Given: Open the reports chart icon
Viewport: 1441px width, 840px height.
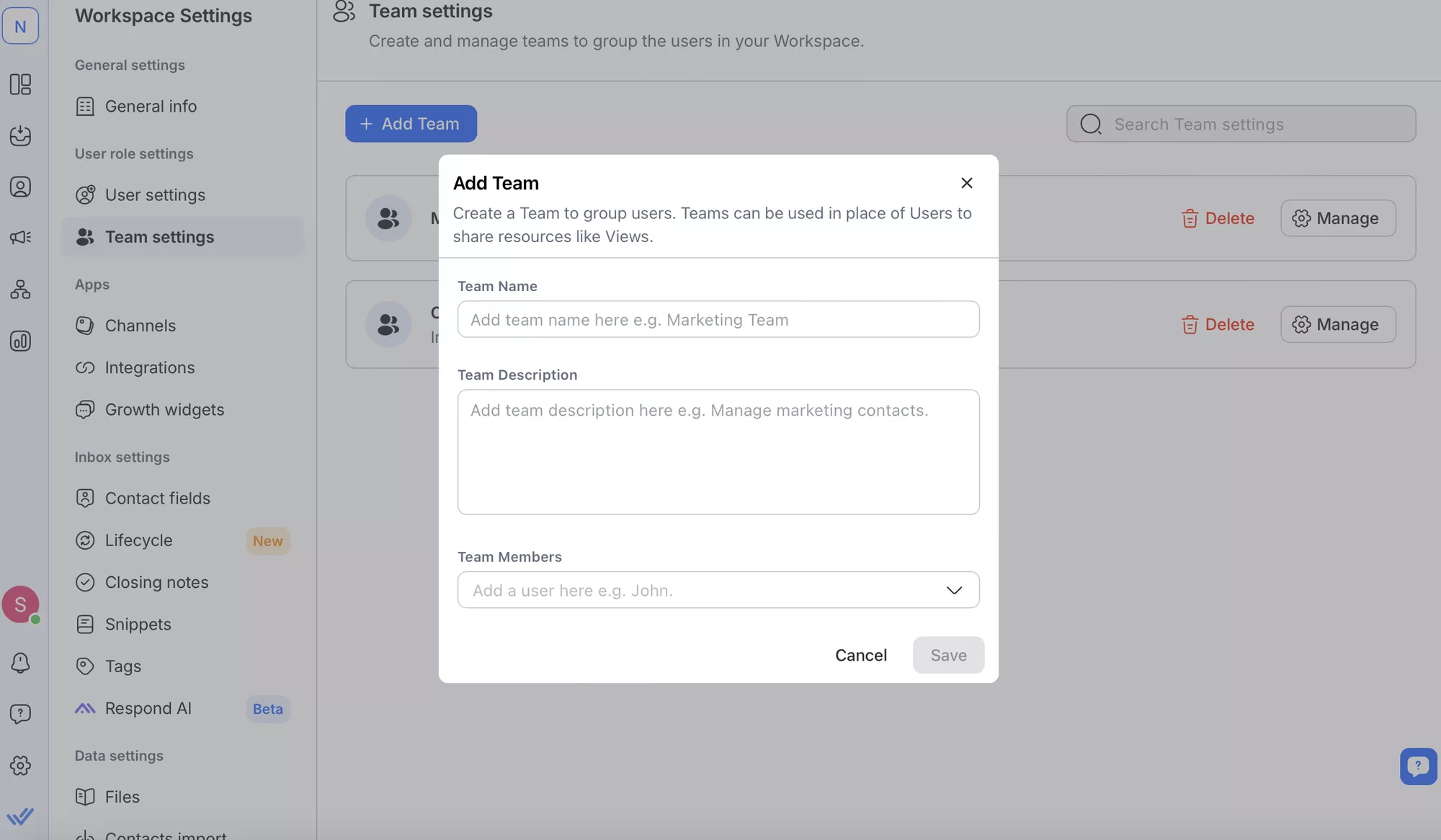Looking at the screenshot, I should tap(20, 341).
